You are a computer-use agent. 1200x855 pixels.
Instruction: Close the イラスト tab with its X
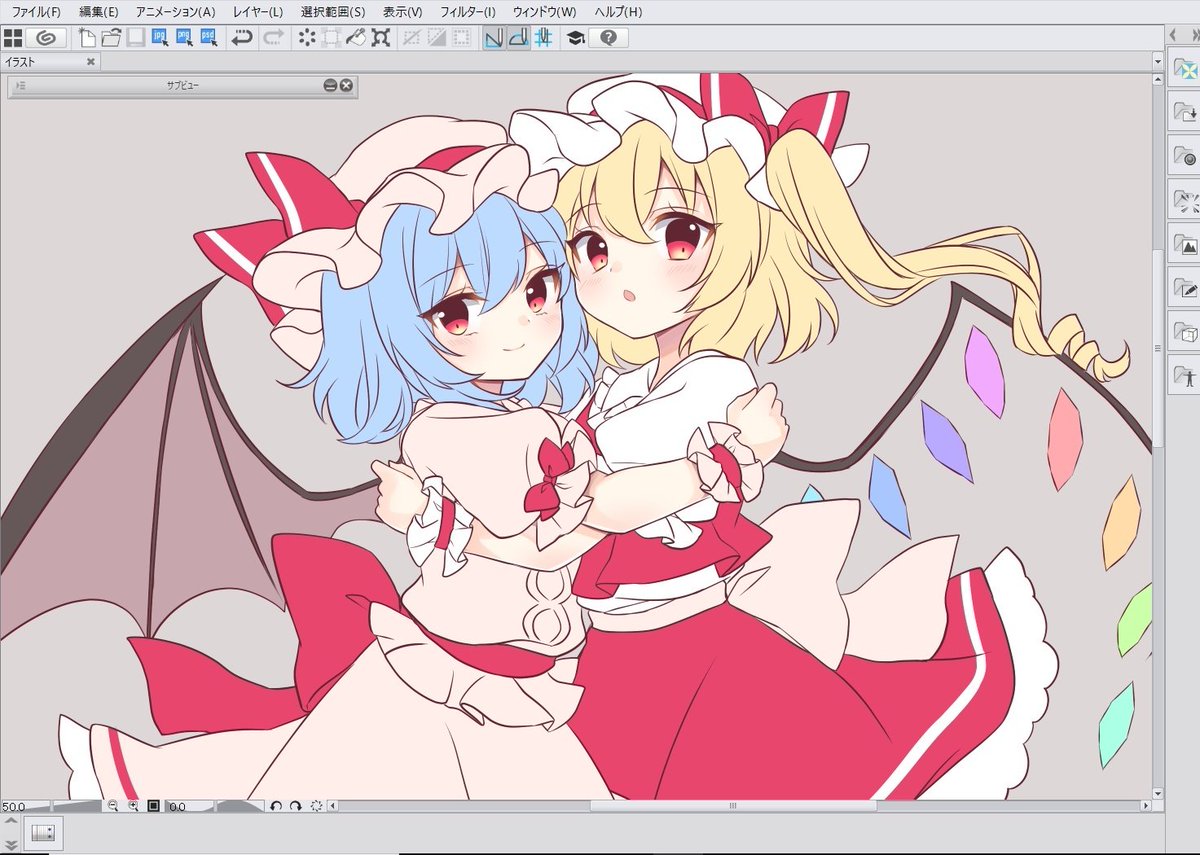(x=91, y=61)
